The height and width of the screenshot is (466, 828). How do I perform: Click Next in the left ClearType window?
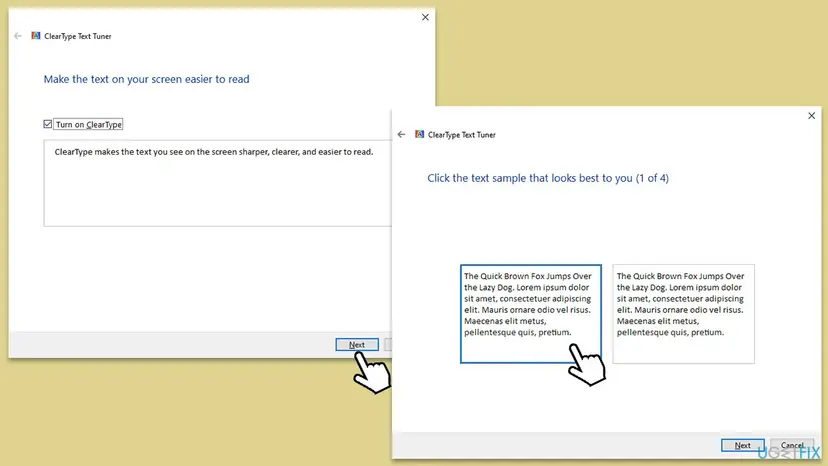point(357,344)
